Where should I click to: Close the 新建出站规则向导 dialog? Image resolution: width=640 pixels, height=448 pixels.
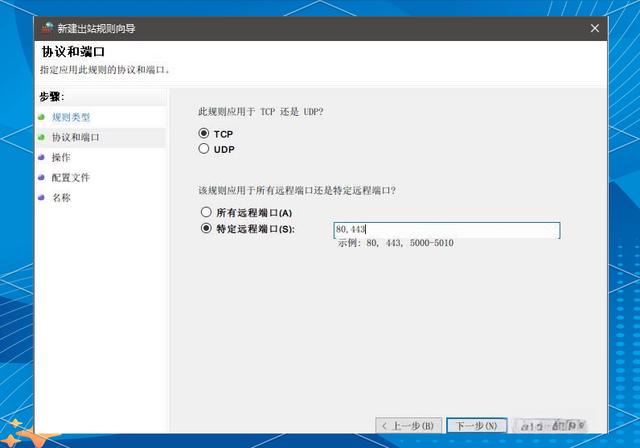(x=595, y=28)
